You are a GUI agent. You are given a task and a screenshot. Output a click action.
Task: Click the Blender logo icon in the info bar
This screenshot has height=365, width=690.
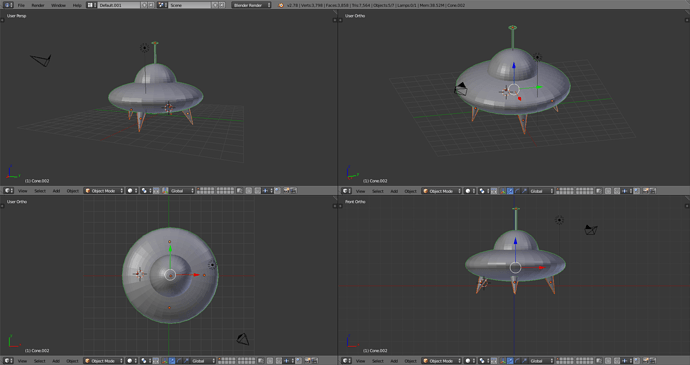(x=281, y=5)
